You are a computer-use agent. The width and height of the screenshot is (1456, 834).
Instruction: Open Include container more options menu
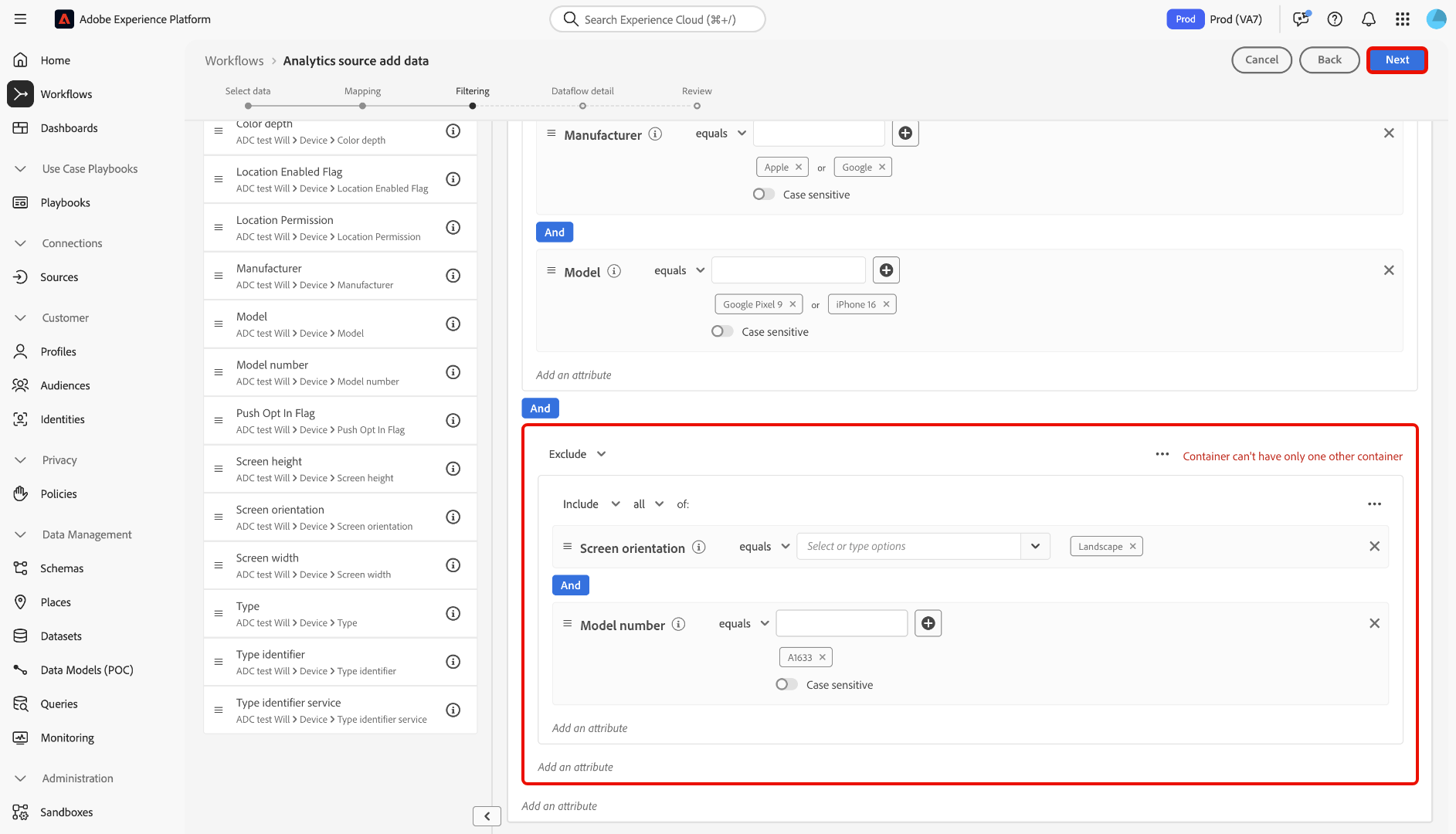1375,504
